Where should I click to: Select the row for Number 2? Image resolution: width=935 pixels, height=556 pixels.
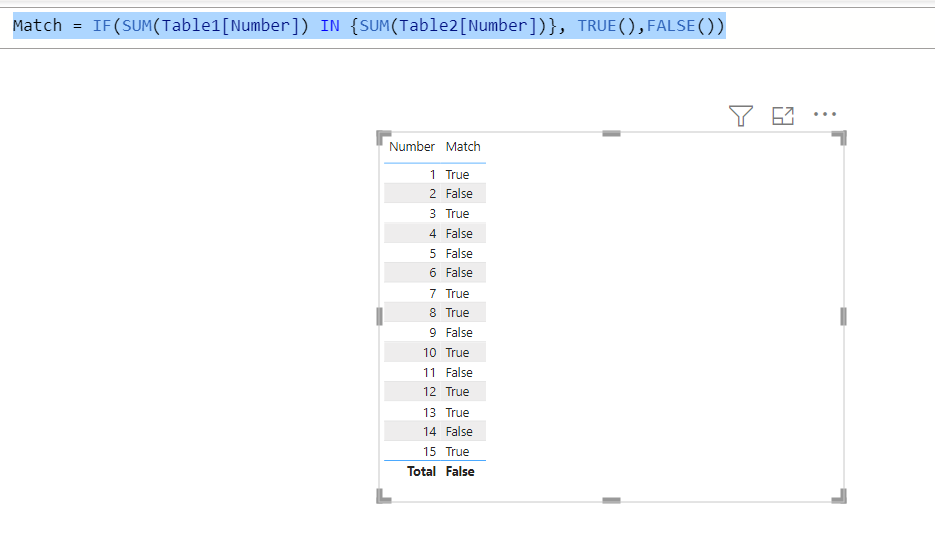pyautogui.click(x=435, y=194)
